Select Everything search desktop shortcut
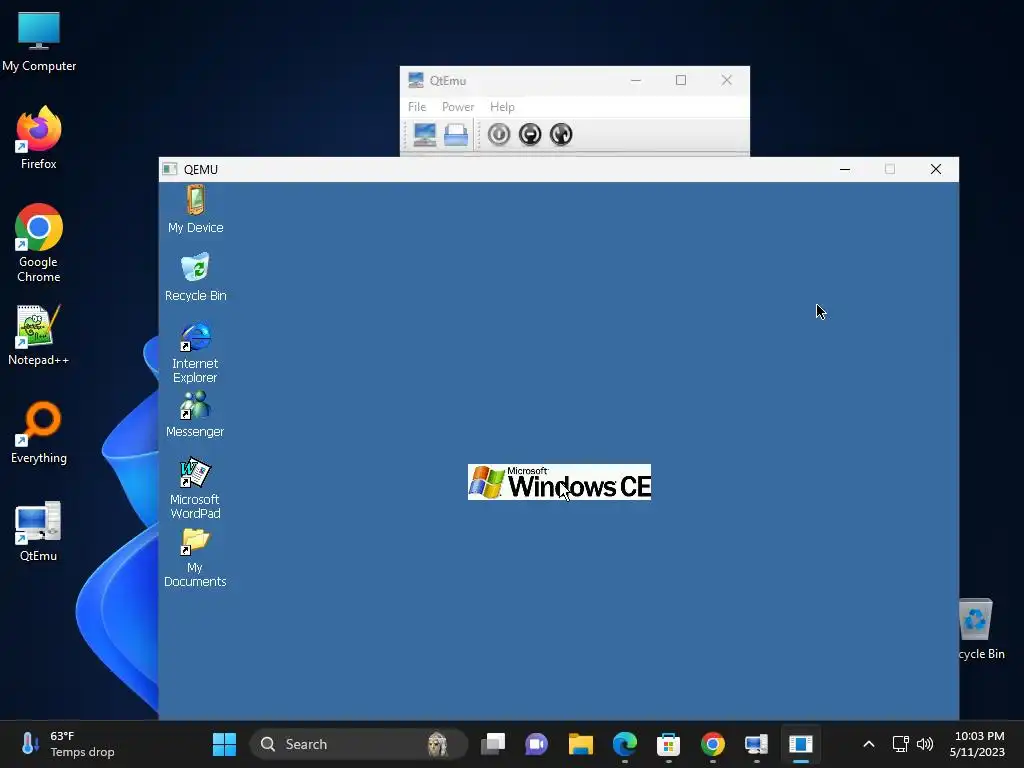The height and width of the screenshot is (768, 1024). 39,432
